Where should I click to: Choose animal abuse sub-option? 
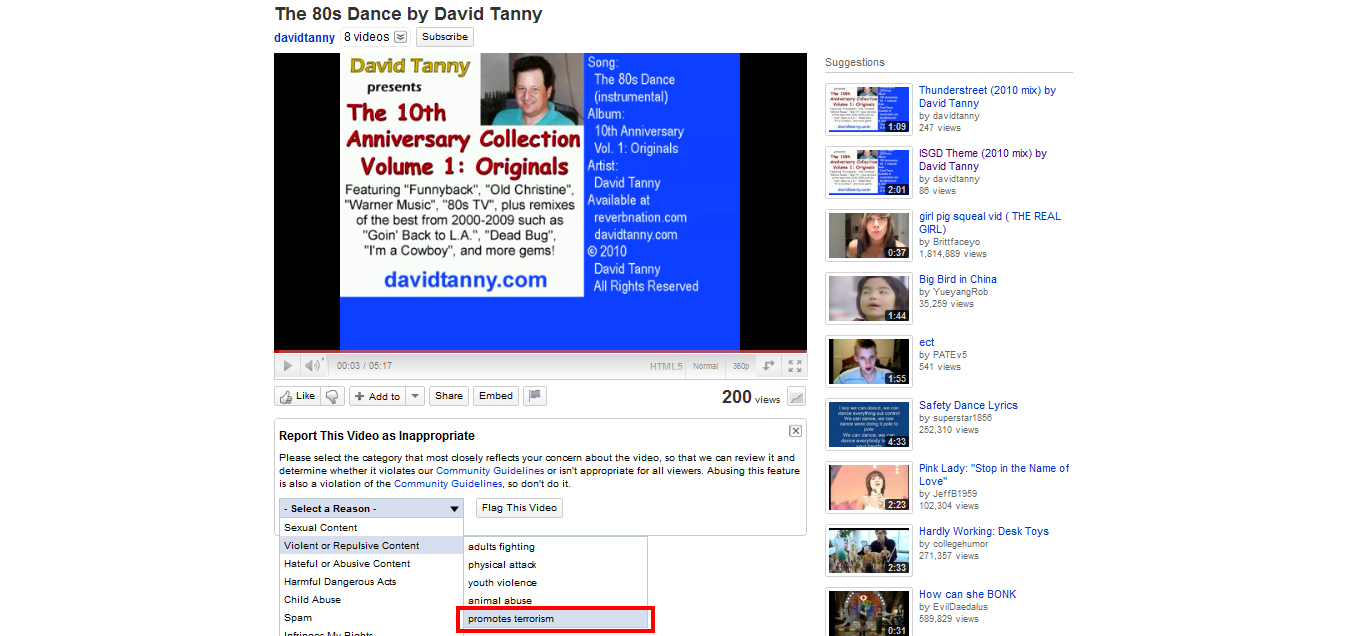556,601
